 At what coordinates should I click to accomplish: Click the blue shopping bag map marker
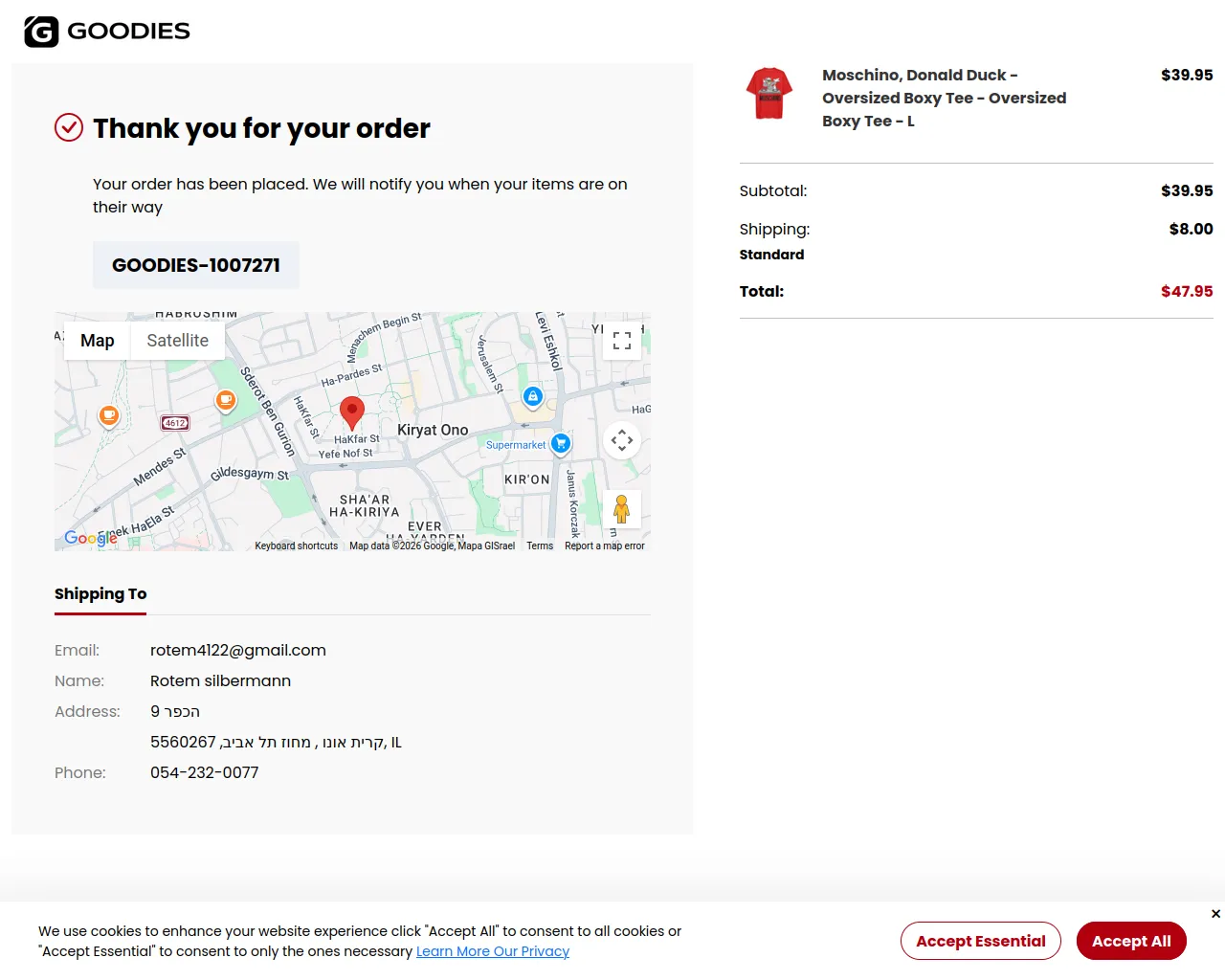click(x=533, y=396)
